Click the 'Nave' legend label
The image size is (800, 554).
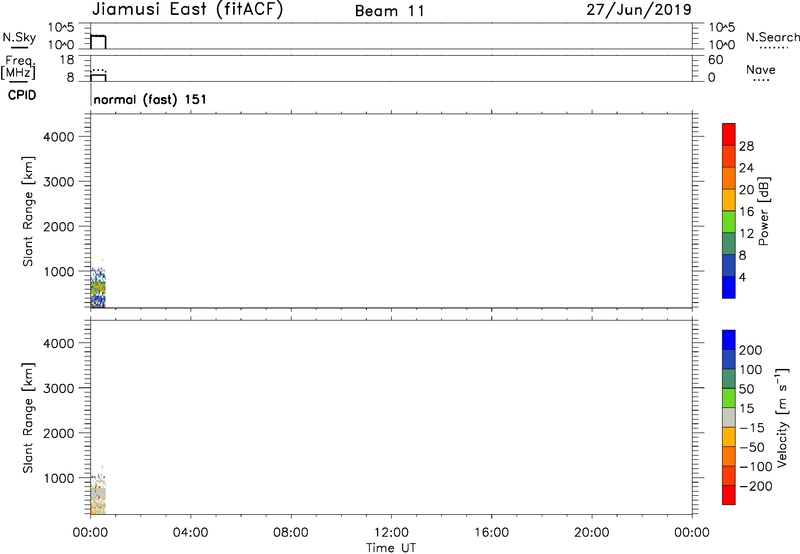[761, 70]
